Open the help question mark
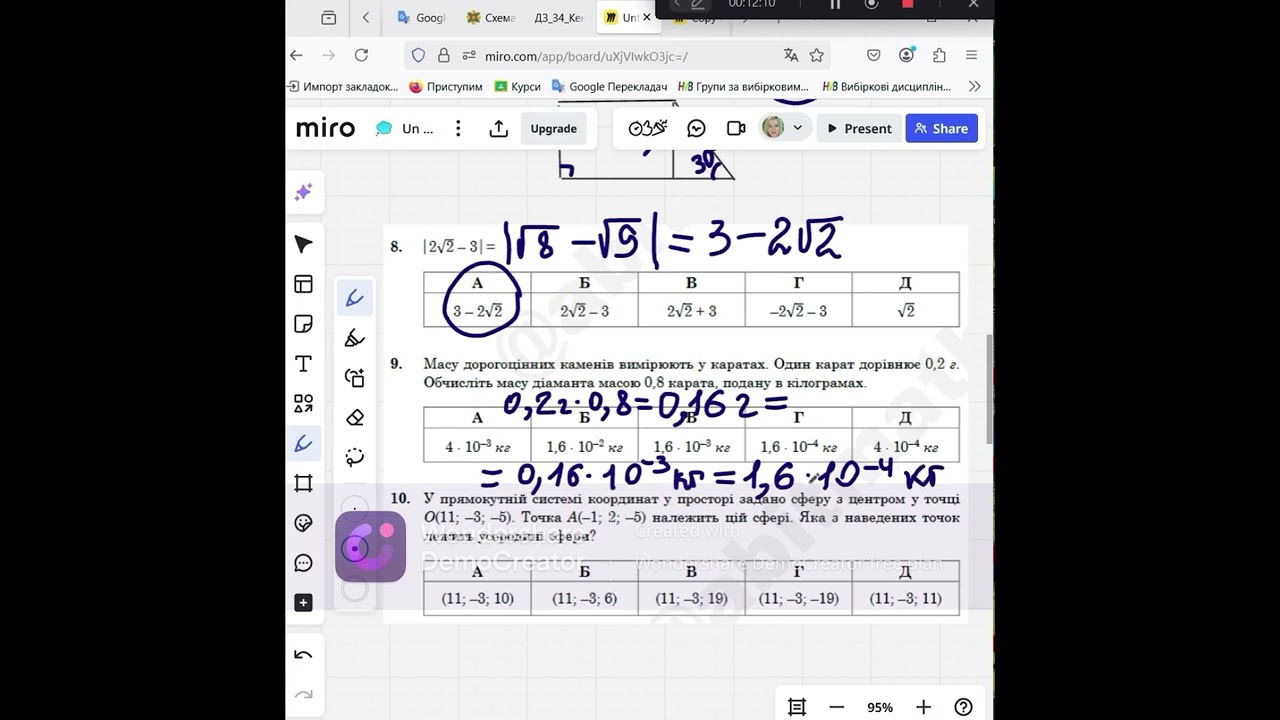This screenshot has width=1280, height=720. [x=963, y=707]
